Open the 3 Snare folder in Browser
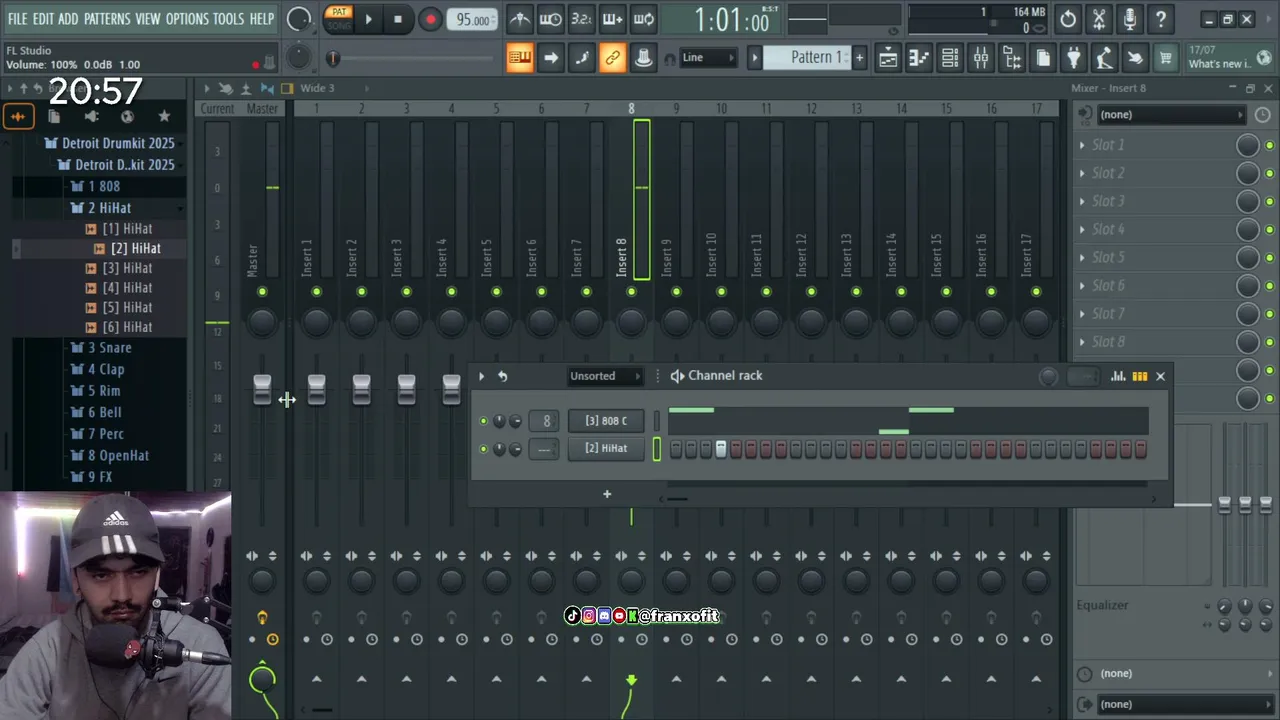Image resolution: width=1280 pixels, height=720 pixels. [x=109, y=348]
